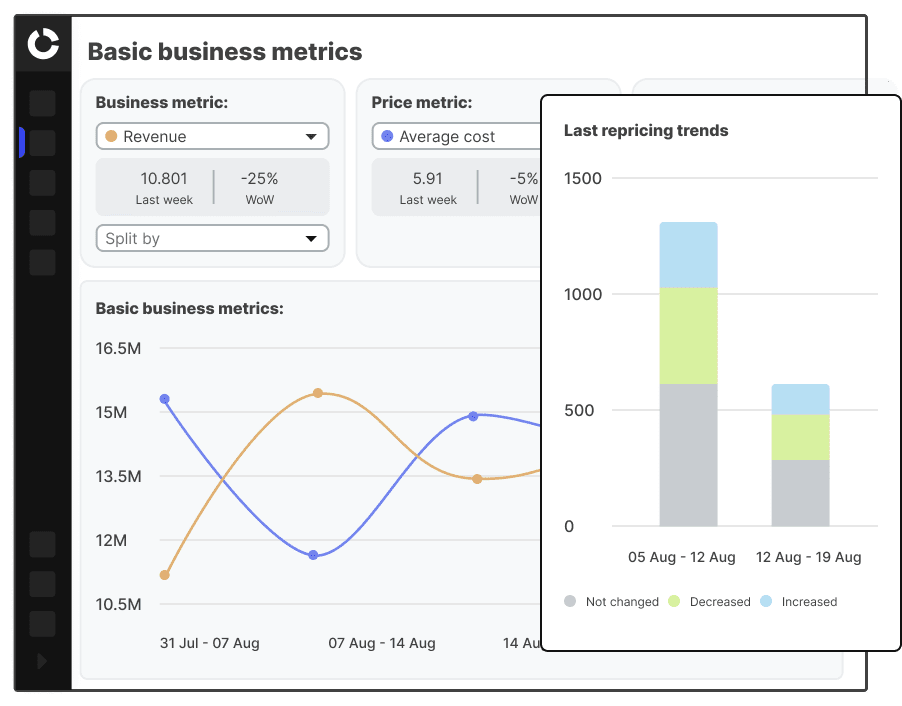Select the fourth sidebar navigation icon
902x706 pixels.
tap(42, 223)
